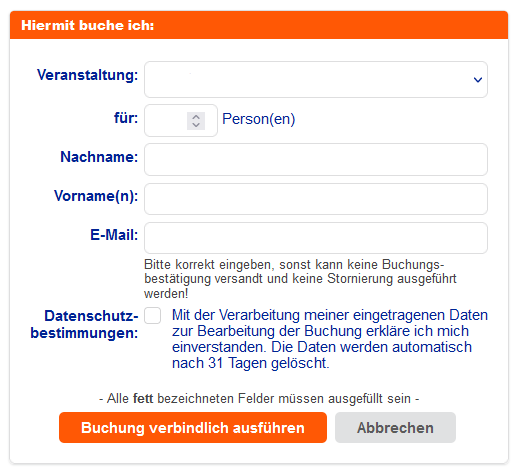Focus the number of persons field
The image size is (526, 476).
[x=181, y=120]
